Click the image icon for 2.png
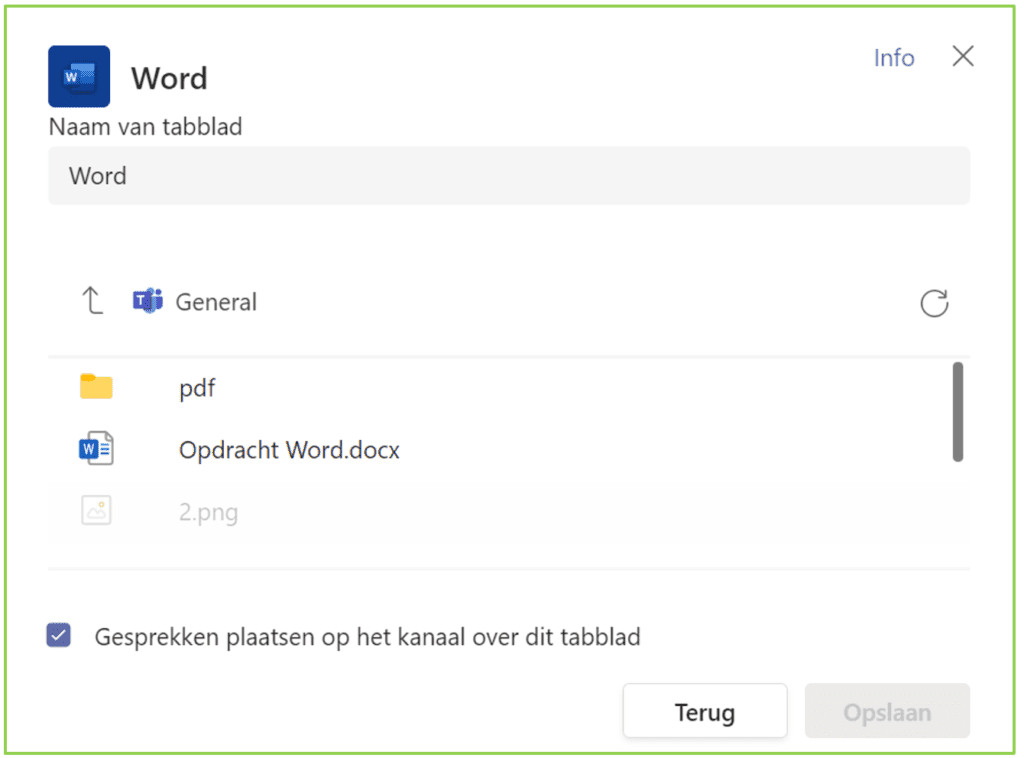Viewport: 1024px width, 758px height. pyautogui.click(x=96, y=511)
